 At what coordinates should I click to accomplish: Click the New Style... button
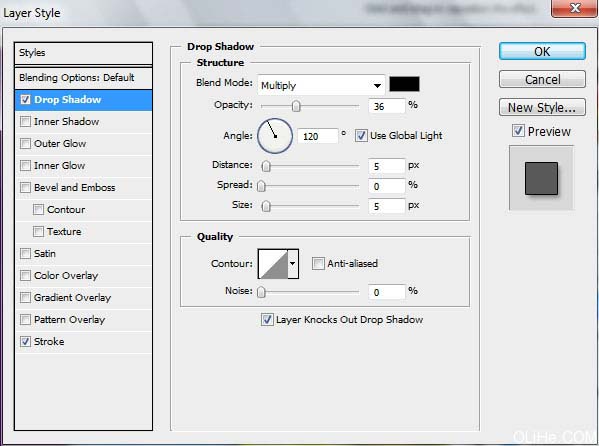pyautogui.click(x=542, y=107)
